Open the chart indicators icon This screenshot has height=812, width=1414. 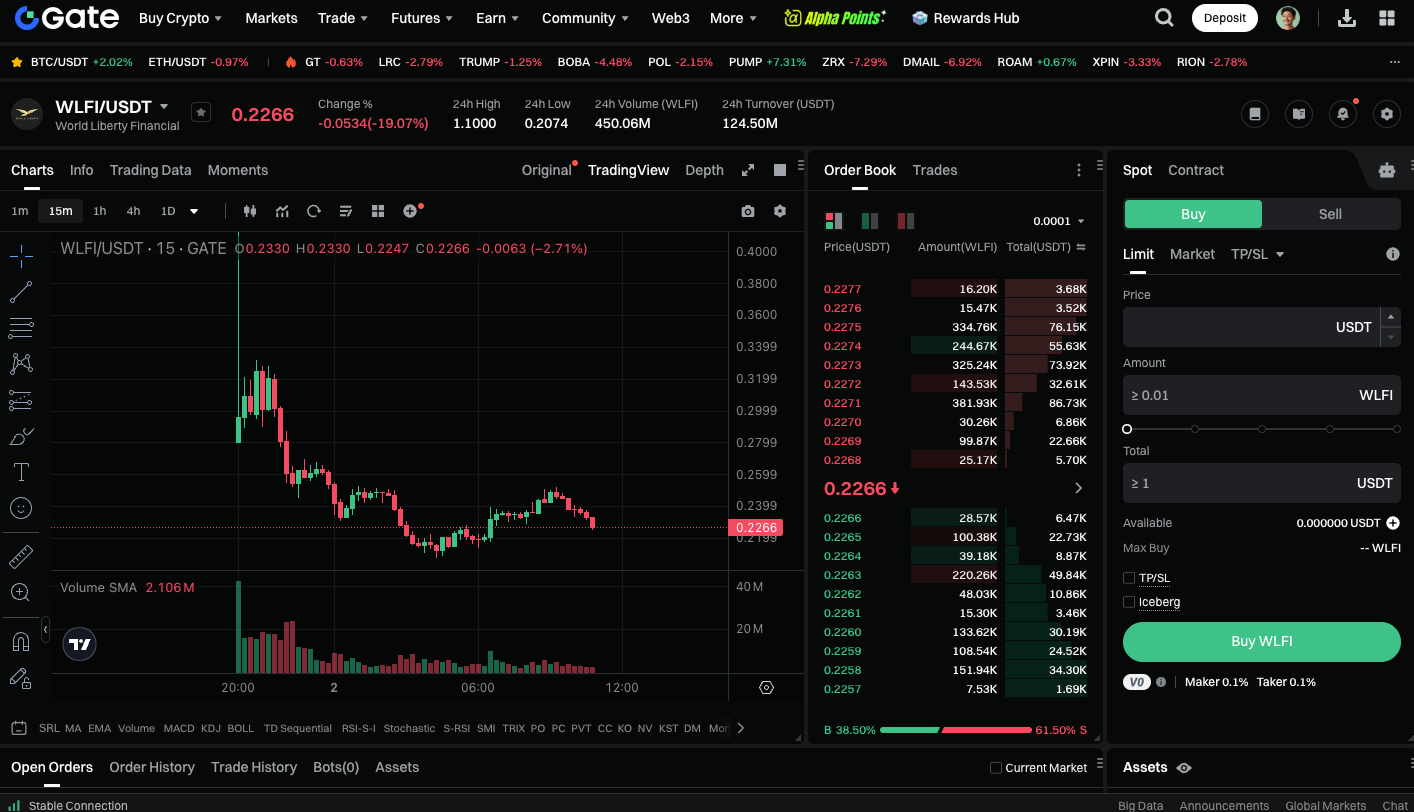click(282, 211)
